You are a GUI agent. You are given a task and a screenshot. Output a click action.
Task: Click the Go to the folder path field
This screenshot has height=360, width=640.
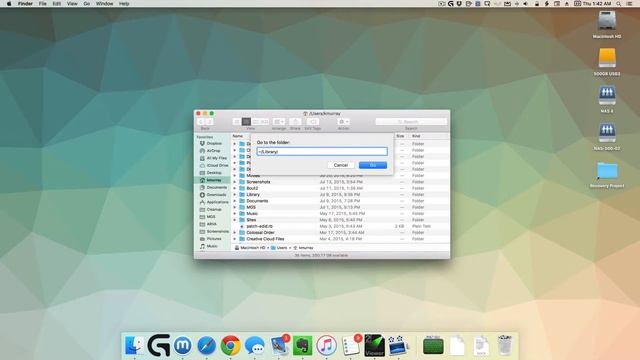coord(322,151)
